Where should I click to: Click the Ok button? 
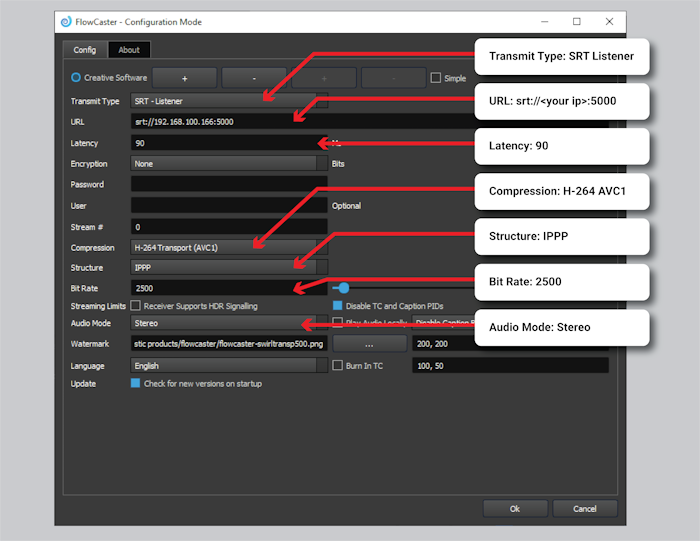click(x=515, y=509)
